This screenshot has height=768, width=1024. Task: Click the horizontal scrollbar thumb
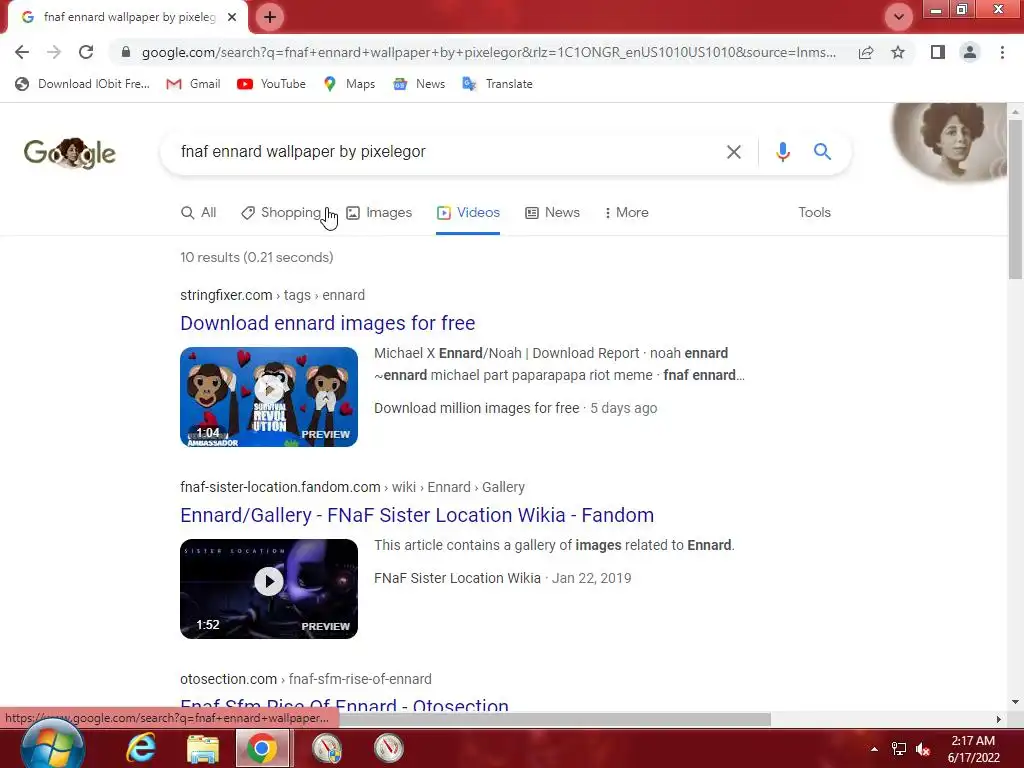pyautogui.click(x=554, y=719)
